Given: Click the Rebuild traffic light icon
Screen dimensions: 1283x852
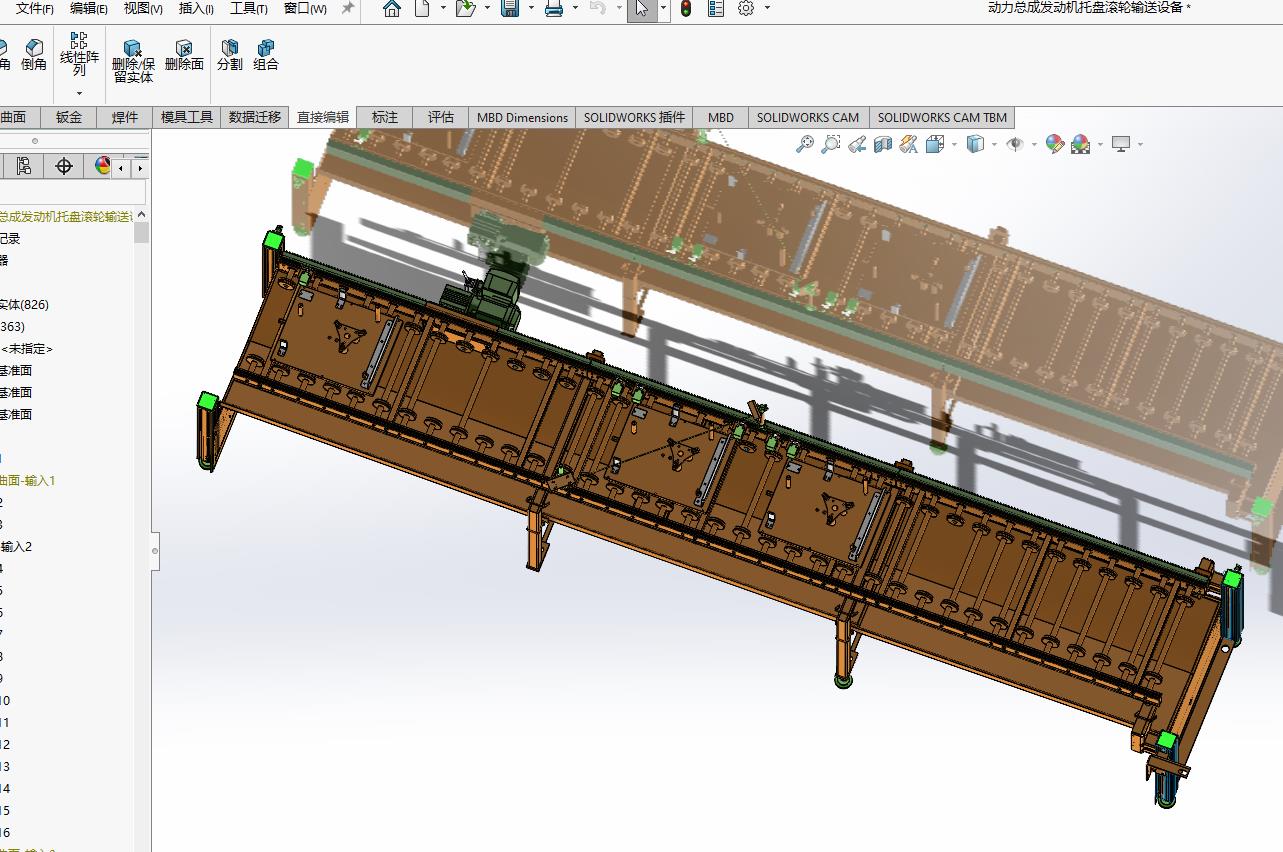Looking at the screenshot, I should [686, 9].
